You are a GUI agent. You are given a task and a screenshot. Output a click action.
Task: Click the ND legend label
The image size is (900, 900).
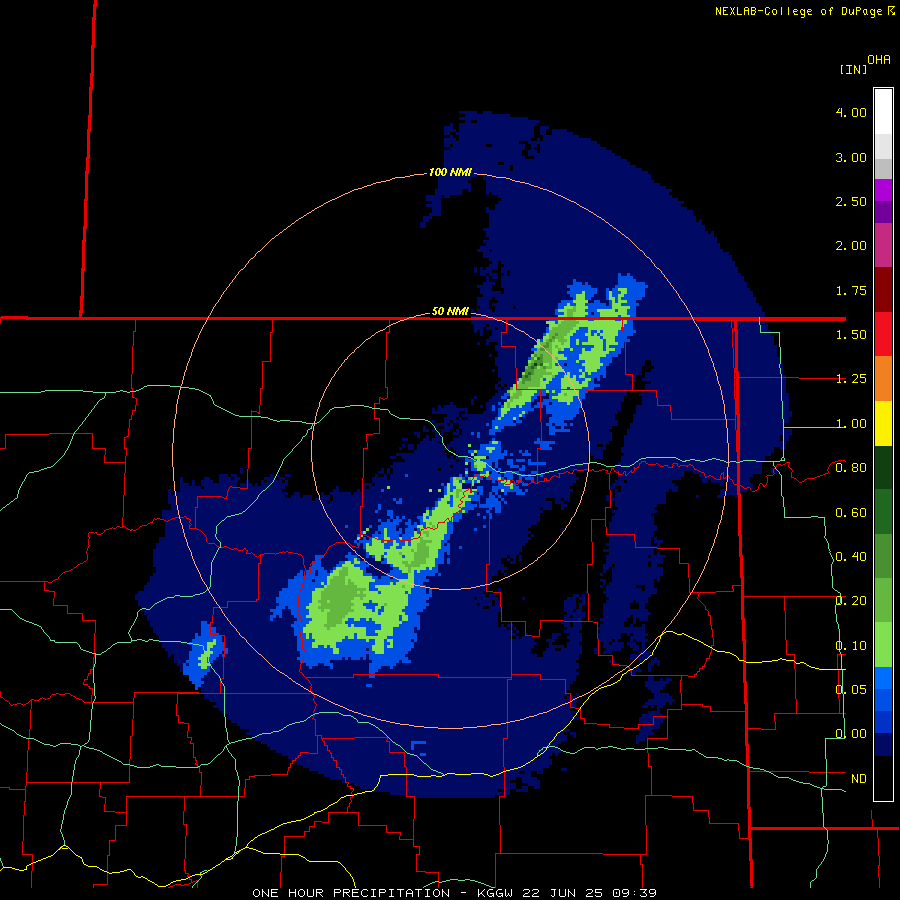point(859,779)
